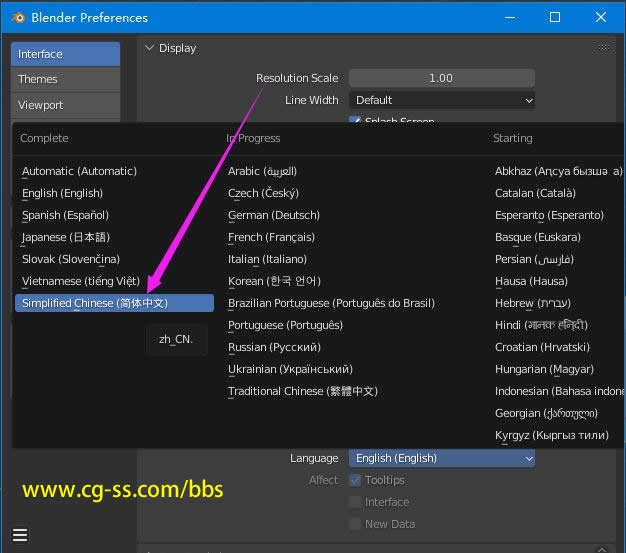Enable the Interface translation checkbox
The image size is (626, 553).
coord(356,502)
